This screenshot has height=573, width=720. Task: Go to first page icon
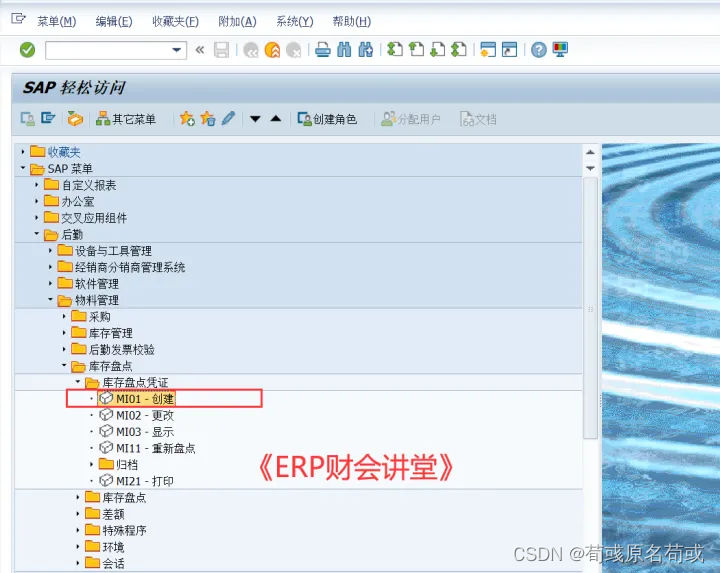click(x=395, y=49)
